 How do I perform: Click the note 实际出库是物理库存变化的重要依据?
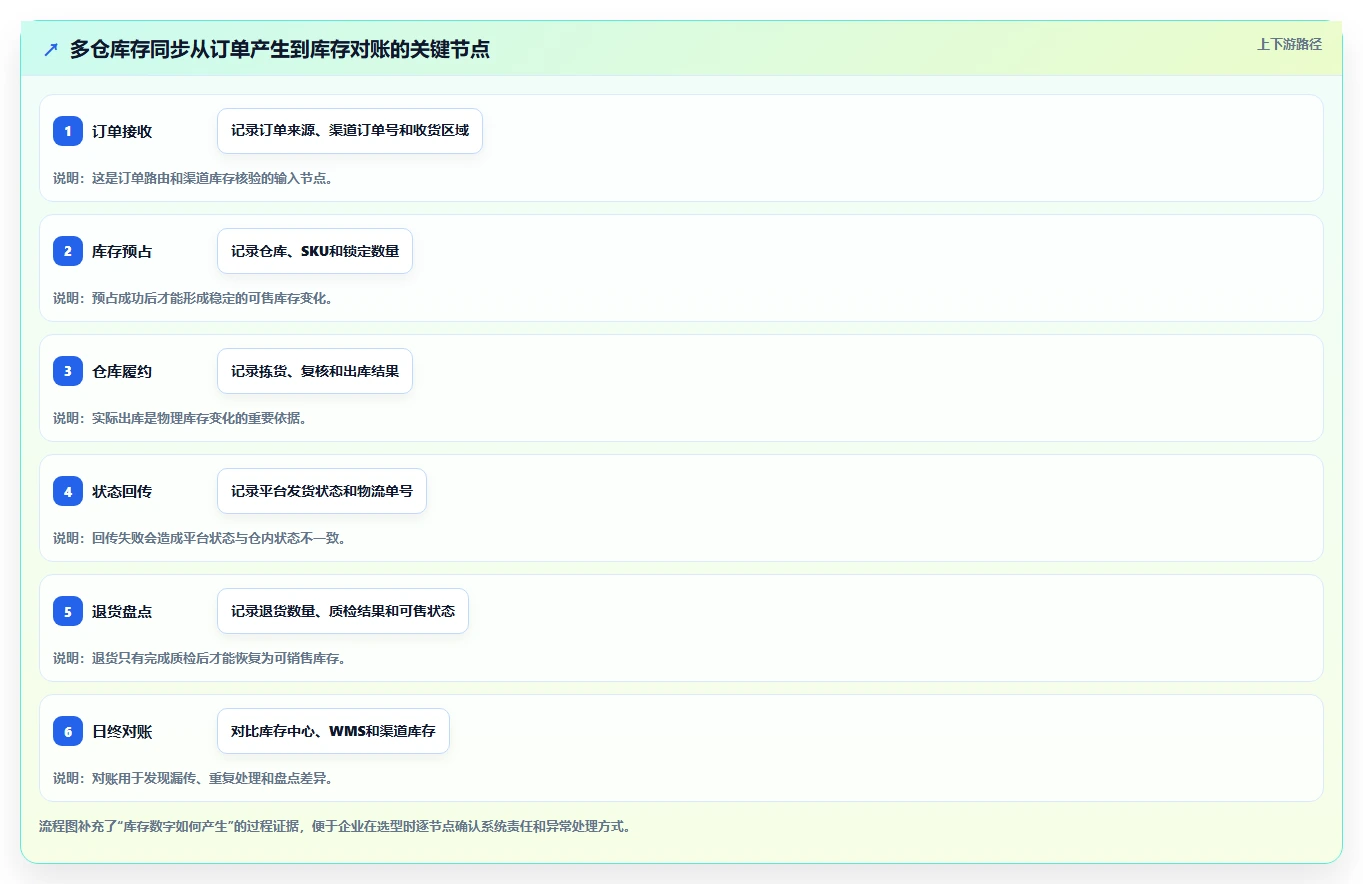tap(180, 418)
